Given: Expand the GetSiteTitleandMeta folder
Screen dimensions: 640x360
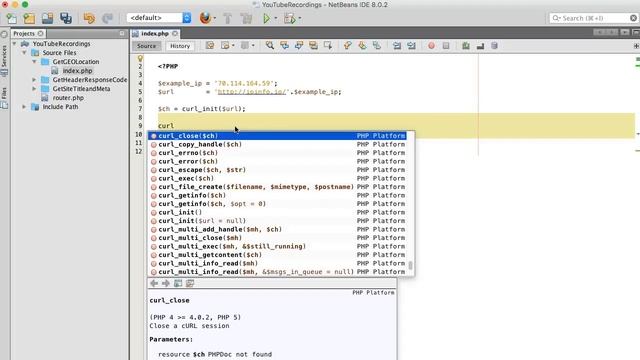Looking at the screenshot, I should [x=34, y=89].
